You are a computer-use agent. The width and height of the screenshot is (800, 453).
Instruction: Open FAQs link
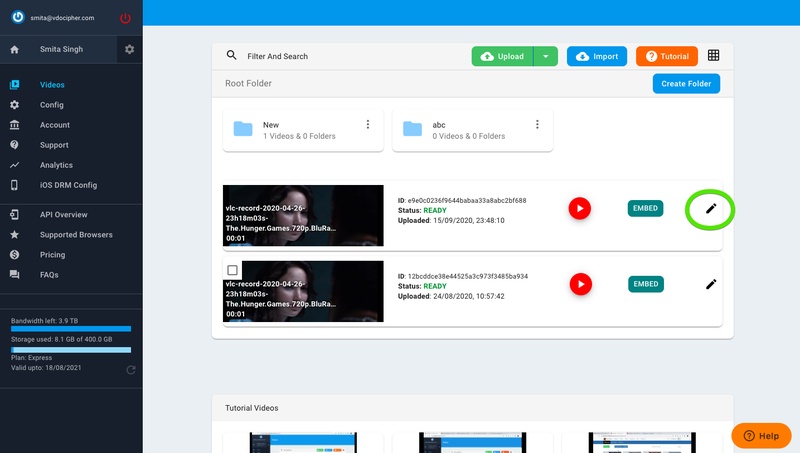pos(49,274)
